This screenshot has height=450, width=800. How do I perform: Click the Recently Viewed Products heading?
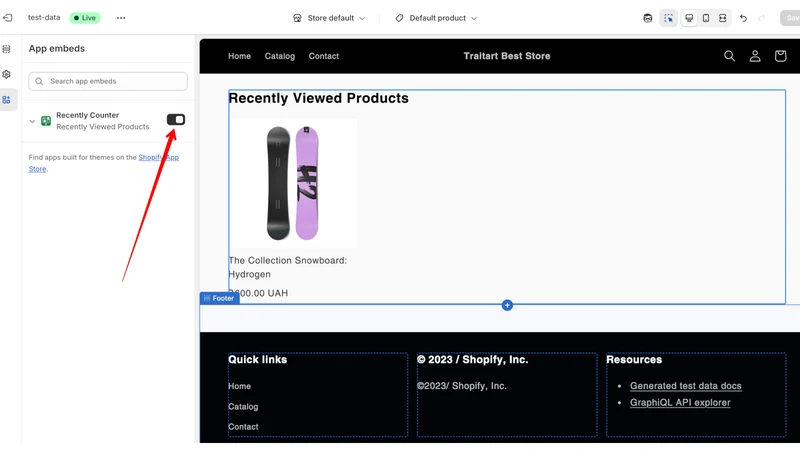pyautogui.click(x=318, y=98)
